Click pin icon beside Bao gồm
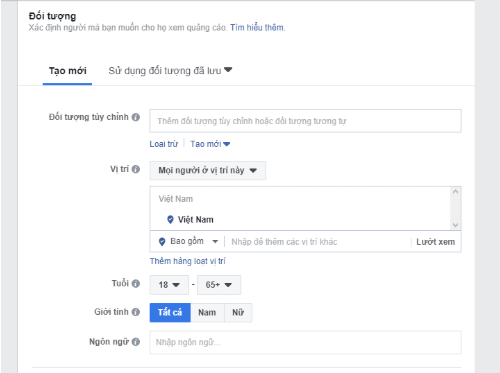500x373 pixels. pyautogui.click(x=162, y=241)
